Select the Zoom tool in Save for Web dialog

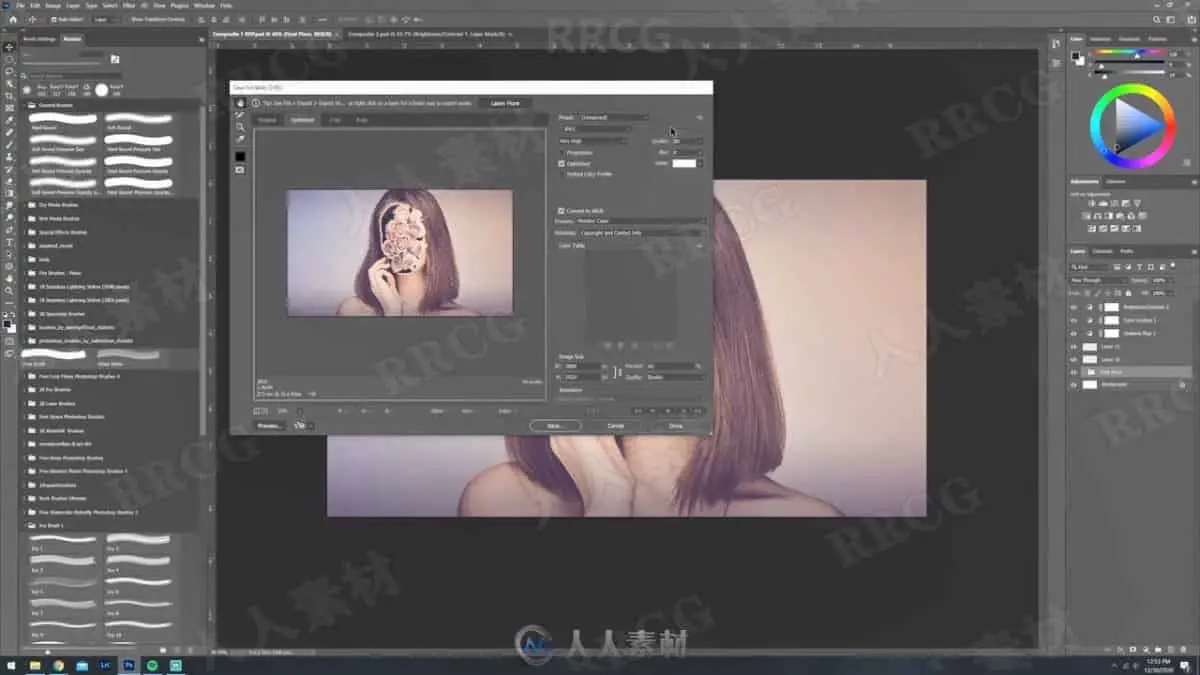click(x=240, y=127)
